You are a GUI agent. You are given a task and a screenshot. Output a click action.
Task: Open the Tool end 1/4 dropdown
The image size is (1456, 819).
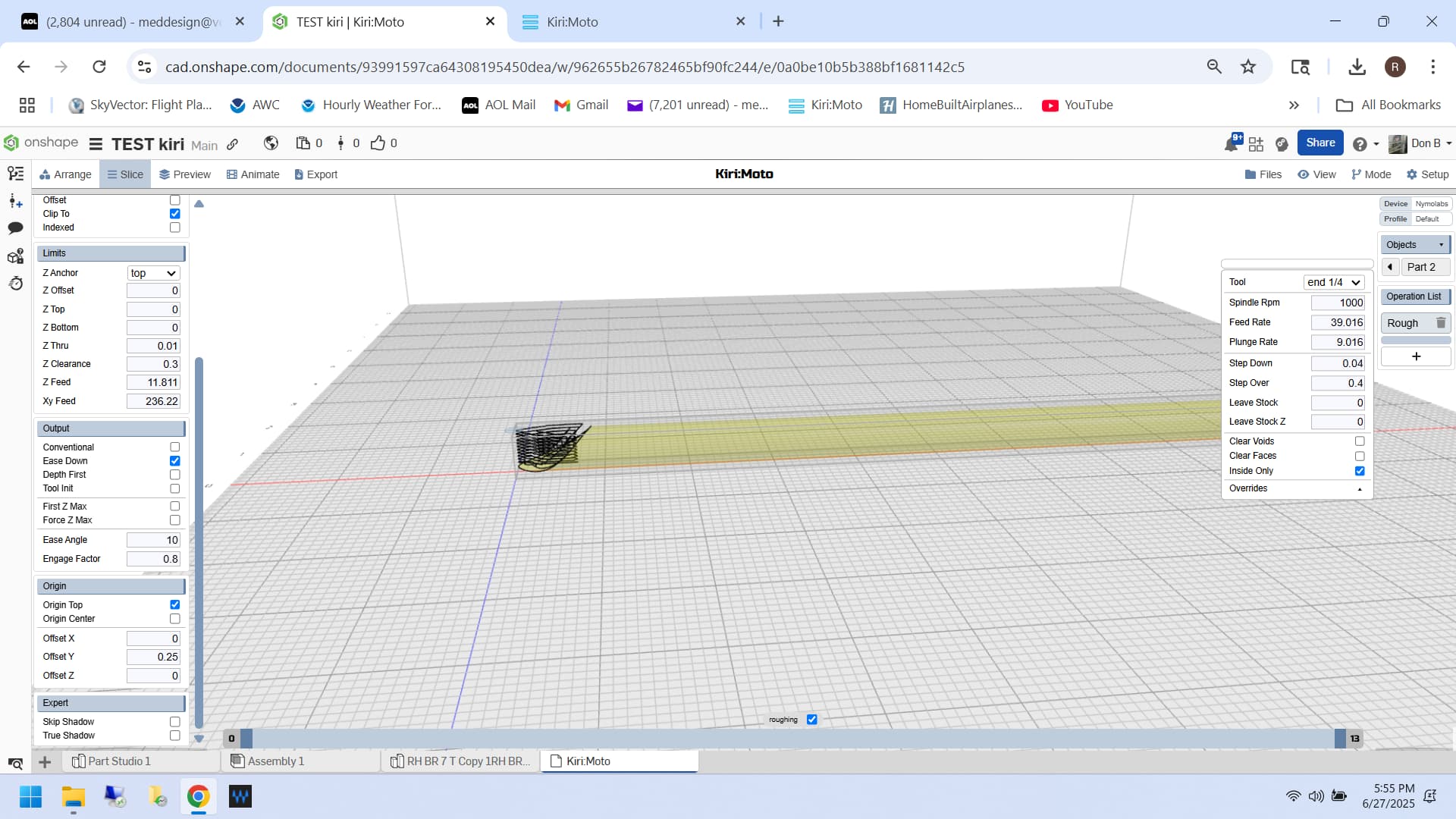click(1333, 282)
